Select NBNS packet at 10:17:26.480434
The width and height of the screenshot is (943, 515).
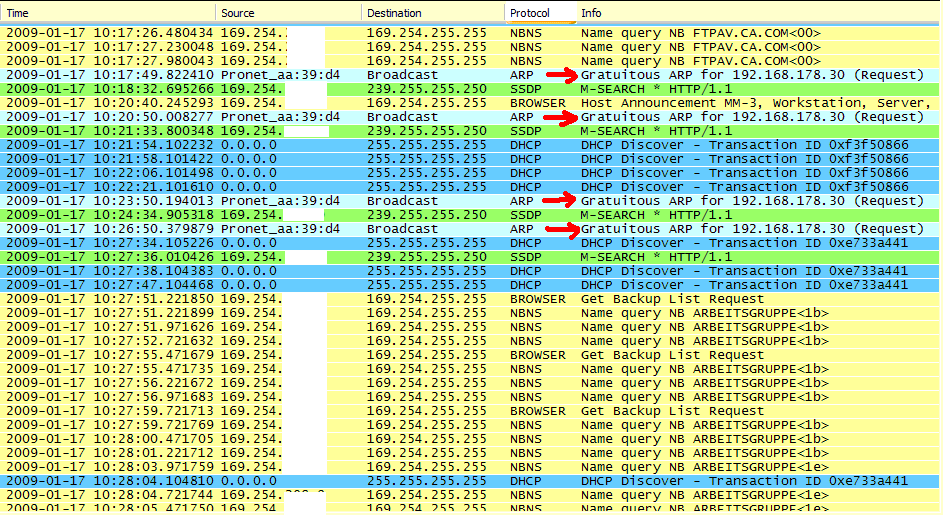tap(470, 33)
